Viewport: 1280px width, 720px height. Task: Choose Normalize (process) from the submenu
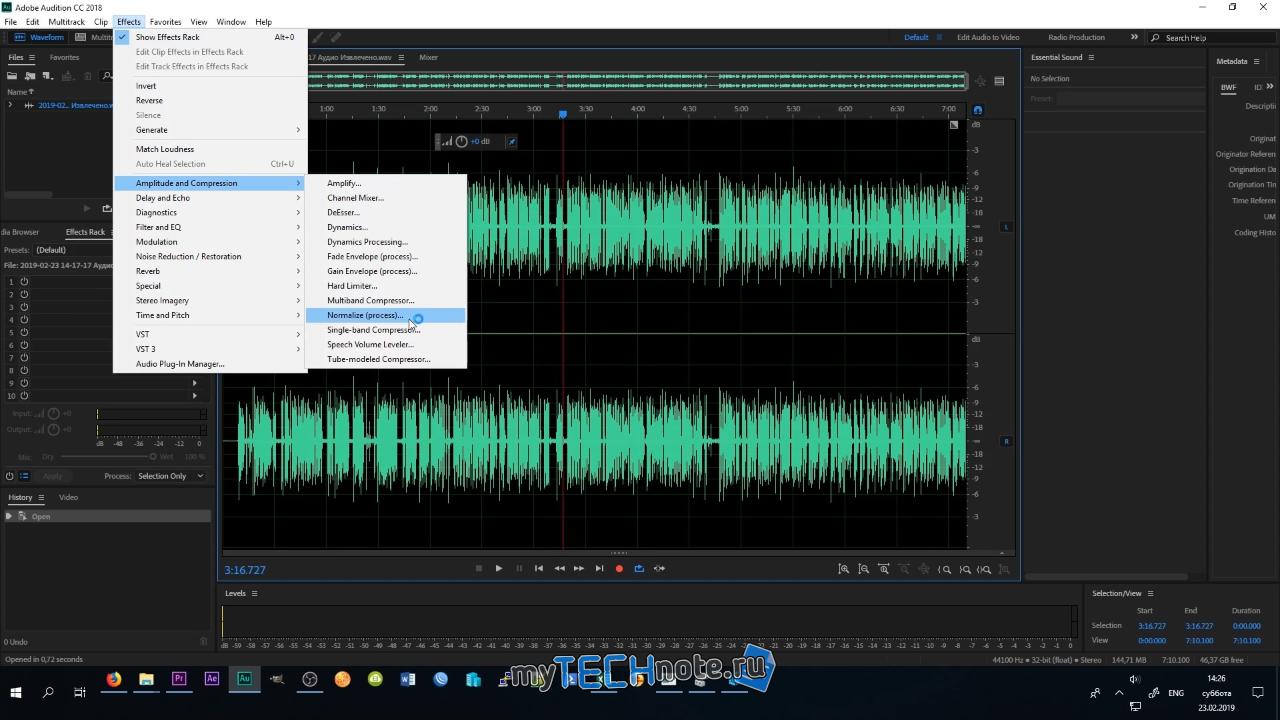click(386, 315)
